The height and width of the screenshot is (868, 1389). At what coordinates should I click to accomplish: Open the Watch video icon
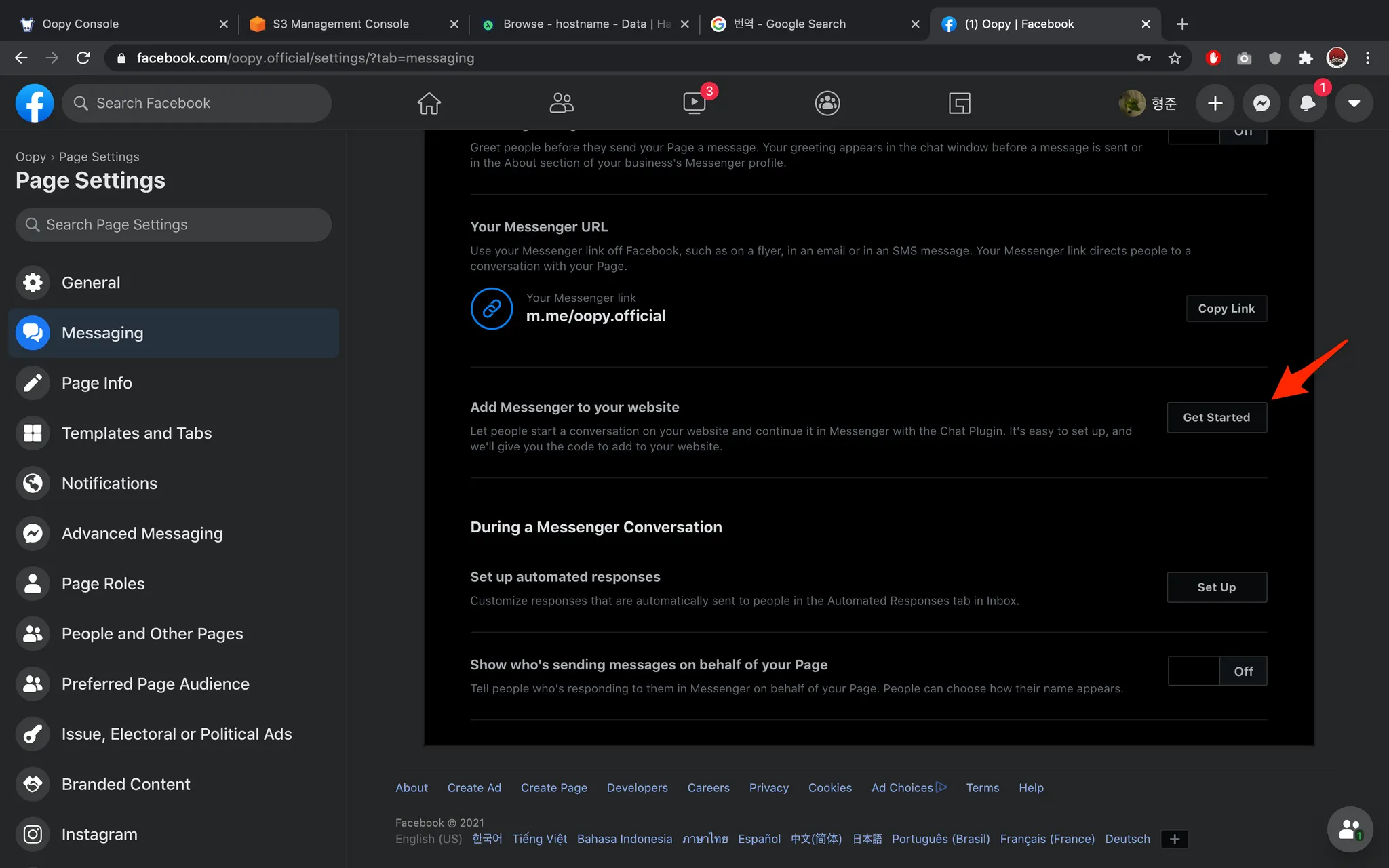tap(694, 103)
